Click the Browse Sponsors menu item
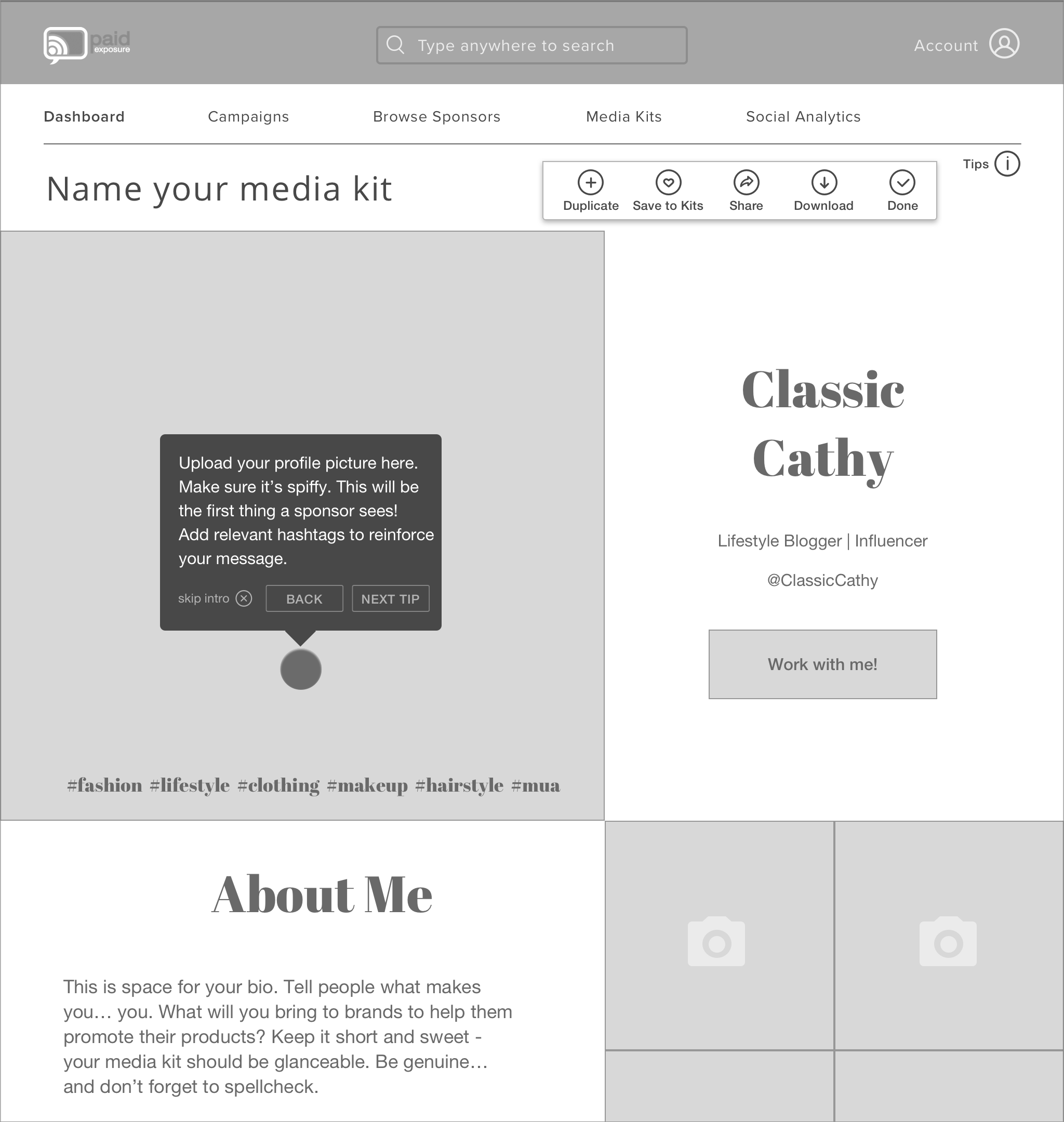The image size is (1064, 1122). [436, 117]
